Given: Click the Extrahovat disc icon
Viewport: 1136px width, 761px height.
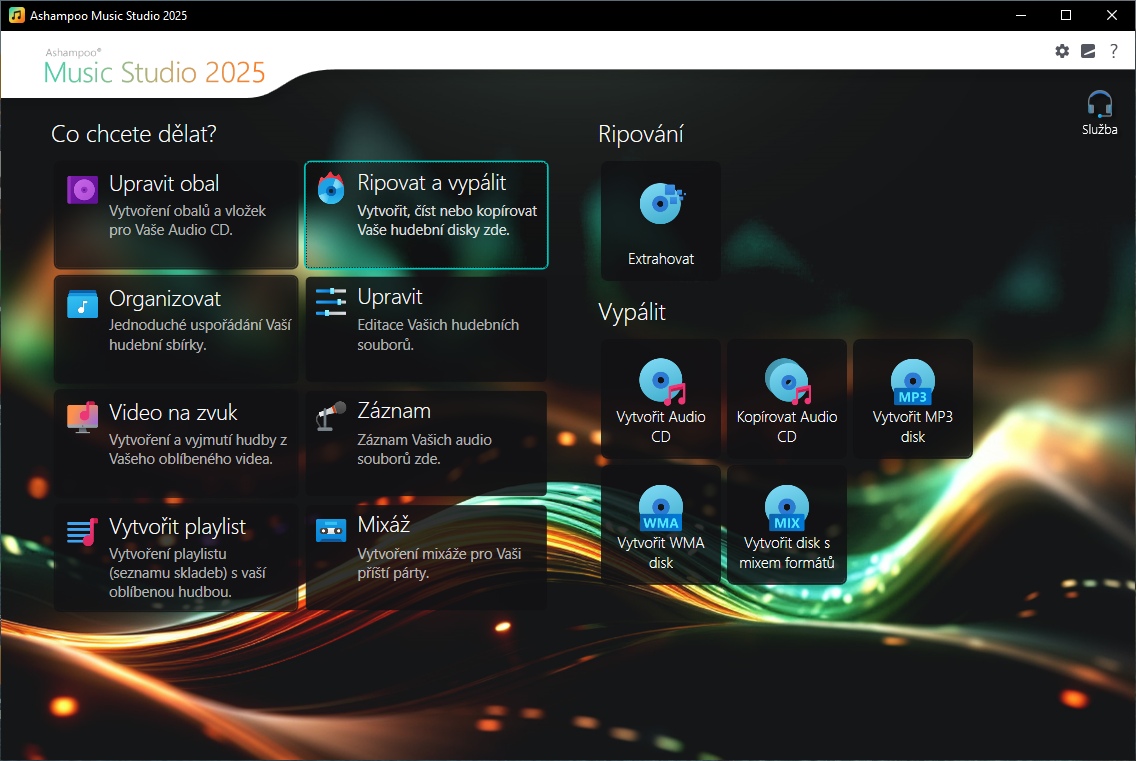Looking at the screenshot, I should click(x=661, y=203).
